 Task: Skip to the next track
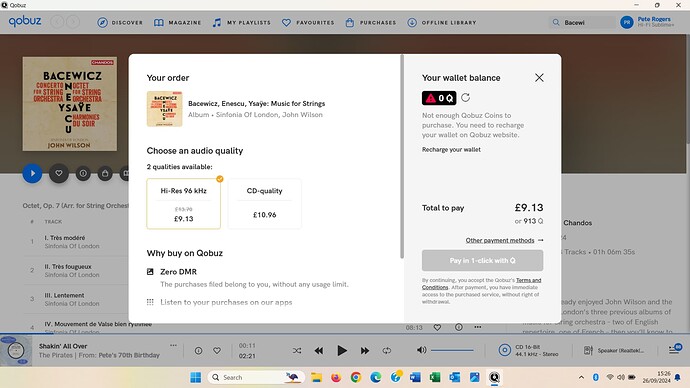[x=365, y=351]
